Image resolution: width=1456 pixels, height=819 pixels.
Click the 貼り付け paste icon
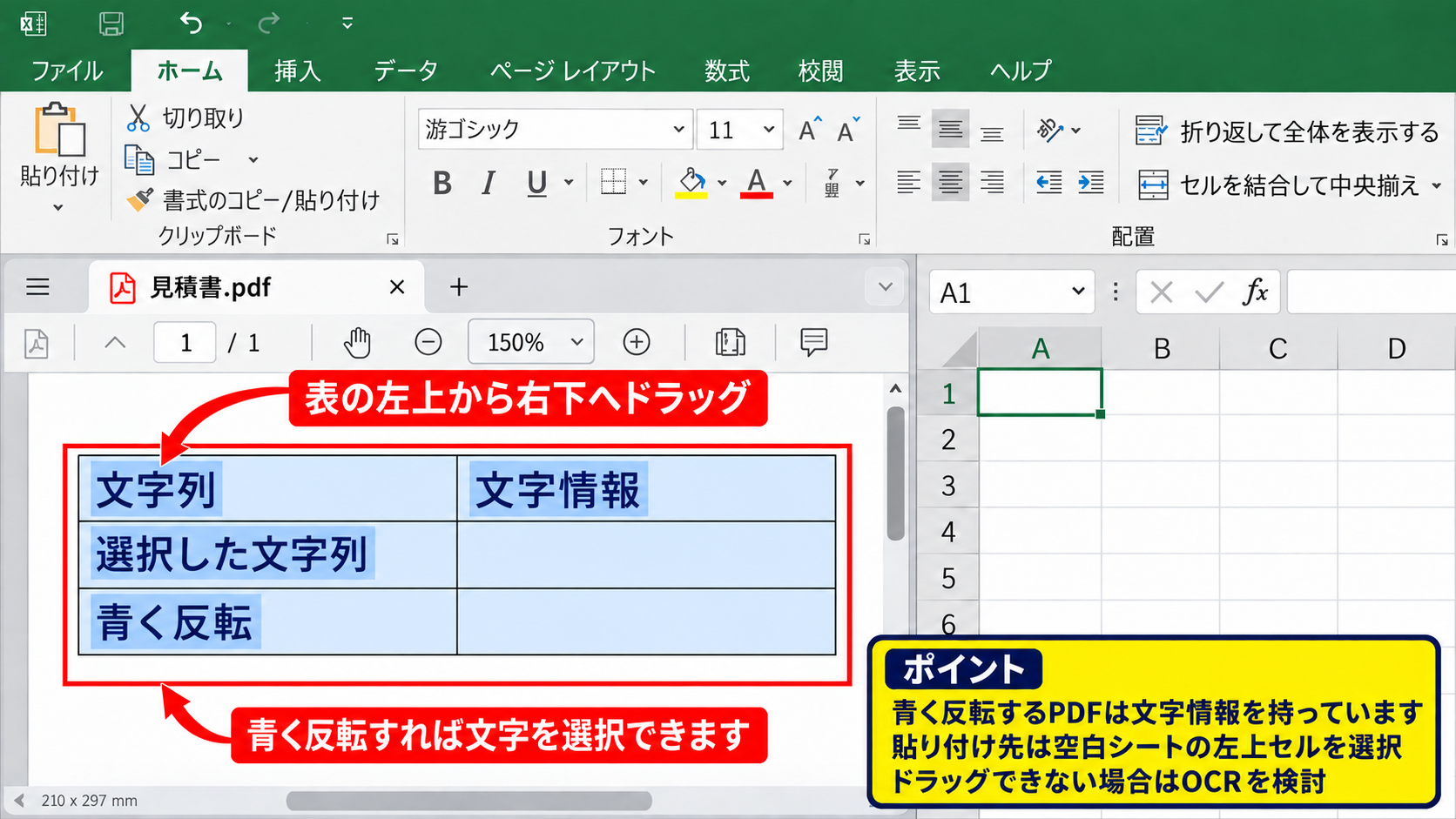tap(59, 131)
